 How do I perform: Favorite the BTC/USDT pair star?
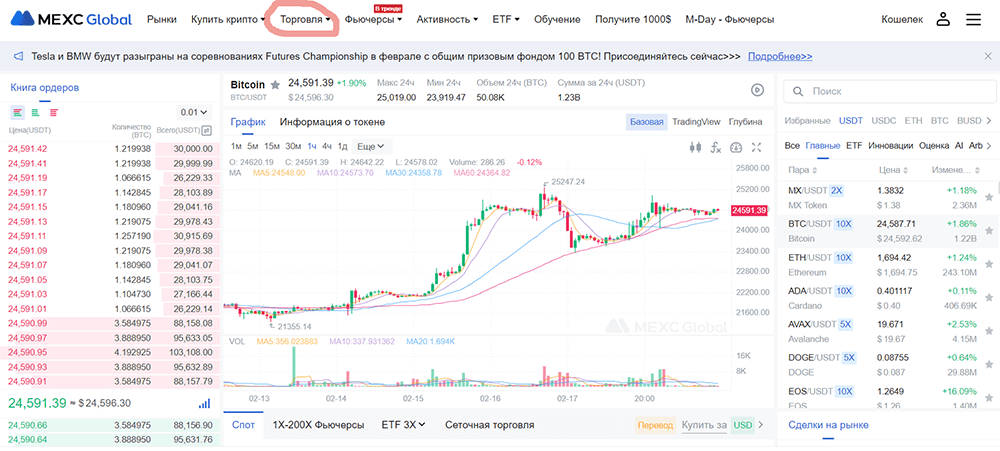pos(989,230)
